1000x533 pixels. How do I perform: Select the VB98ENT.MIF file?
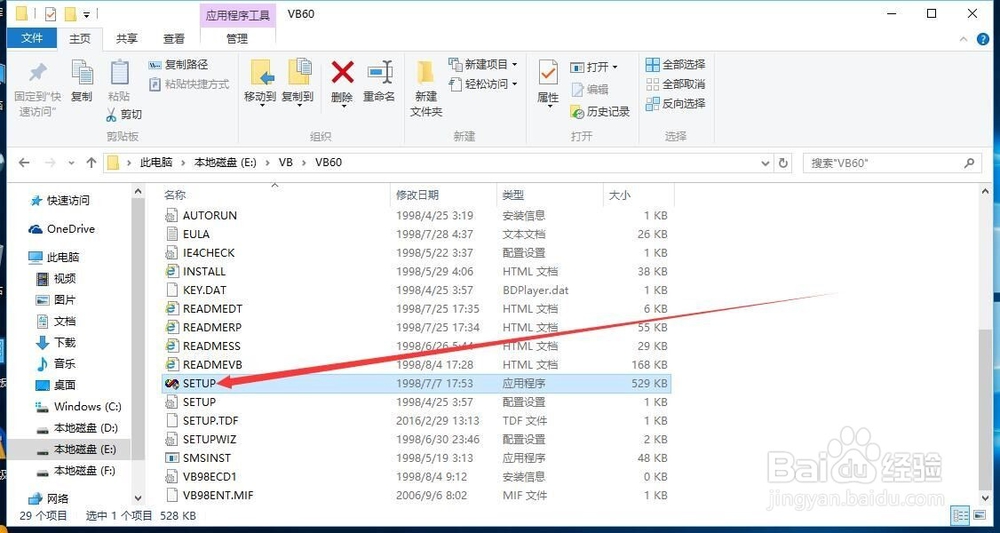(416, 495)
